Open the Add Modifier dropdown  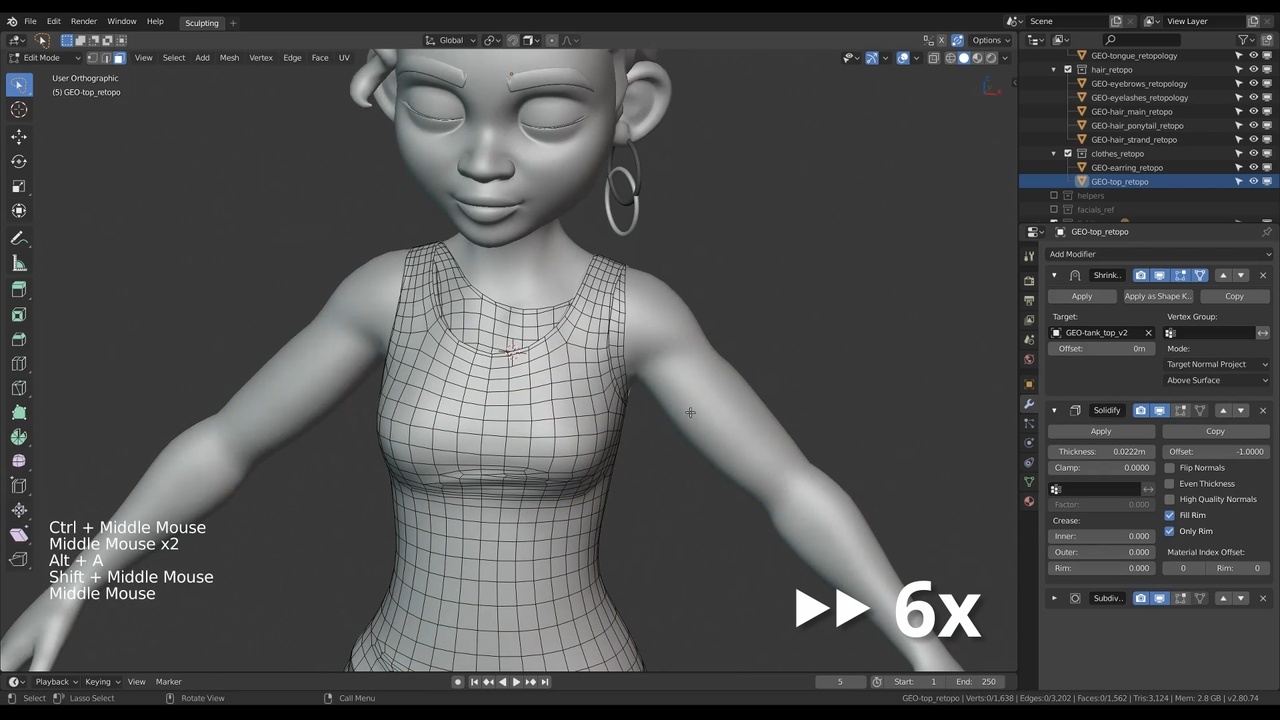coord(1158,254)
